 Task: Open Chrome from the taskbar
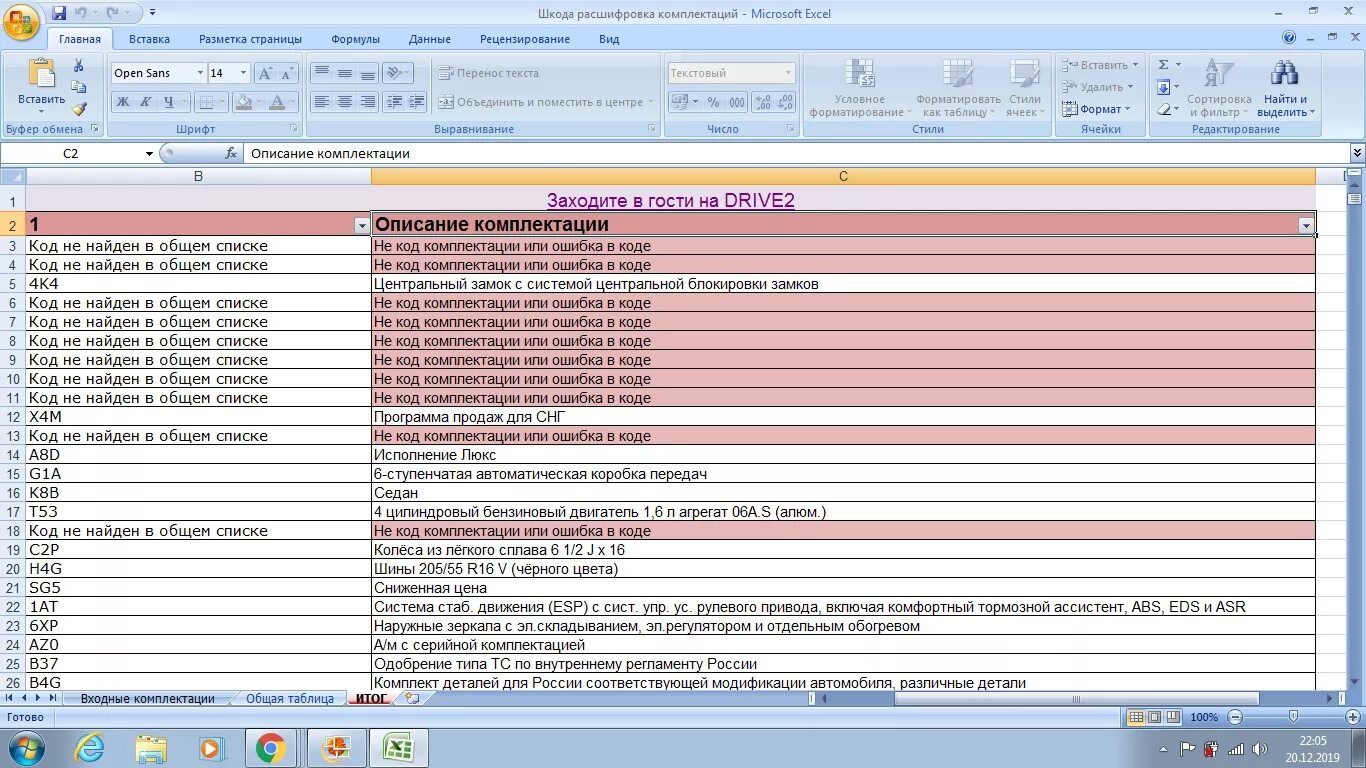point(270,748)
